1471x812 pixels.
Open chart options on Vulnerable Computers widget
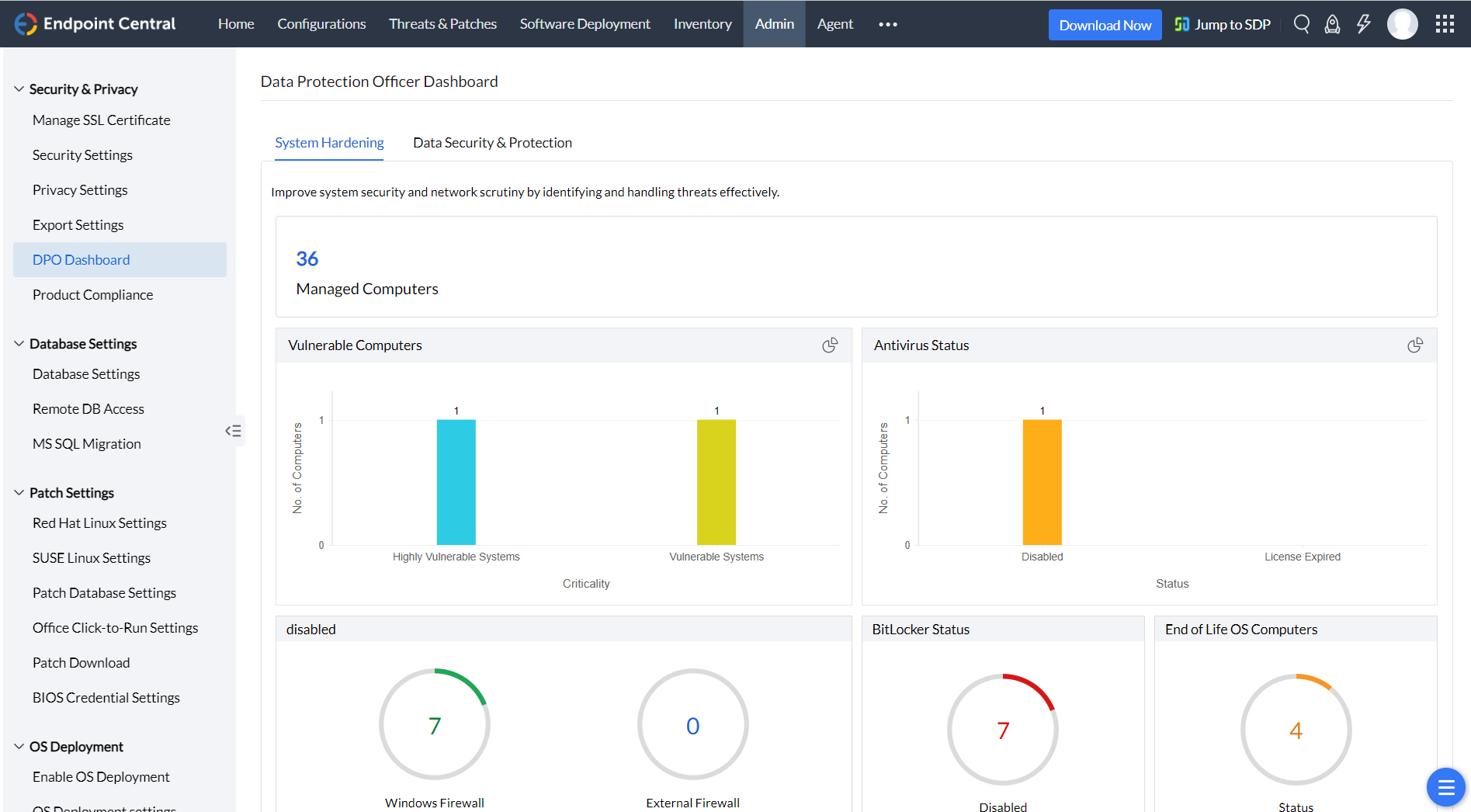pyautogui.click(x=829, y=345)
